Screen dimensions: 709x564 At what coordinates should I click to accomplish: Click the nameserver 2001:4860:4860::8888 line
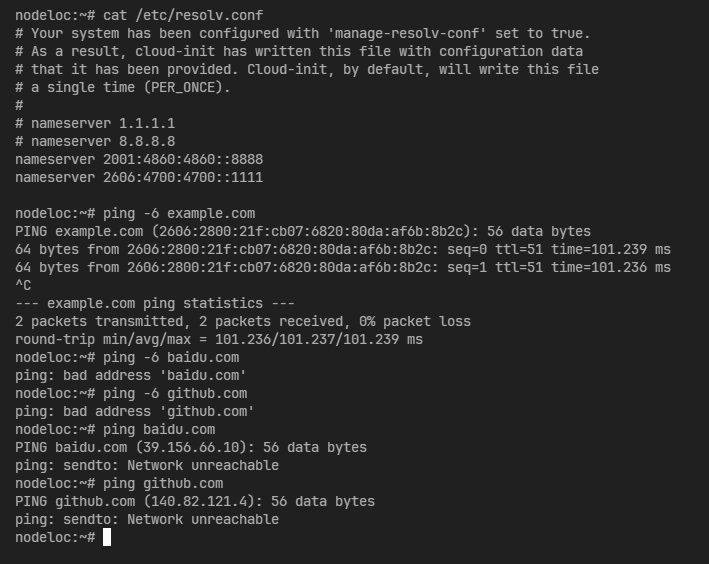pyautogui.click(x=139, y=159)
